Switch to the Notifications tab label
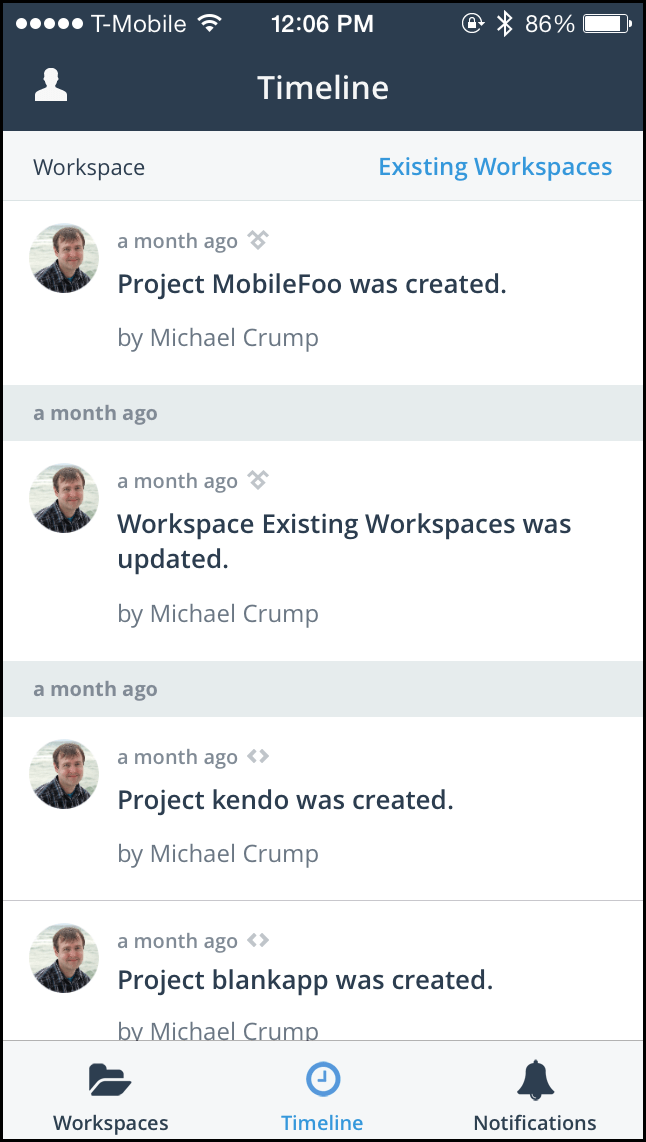The height and width of the screenshot is (1142, 646). 535,1123
